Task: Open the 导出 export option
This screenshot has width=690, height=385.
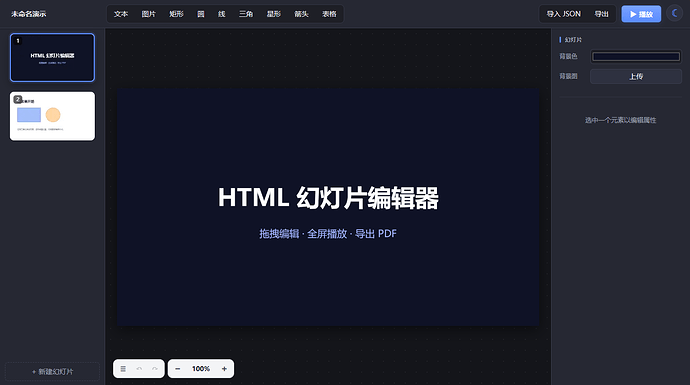Action: point(602,14)
